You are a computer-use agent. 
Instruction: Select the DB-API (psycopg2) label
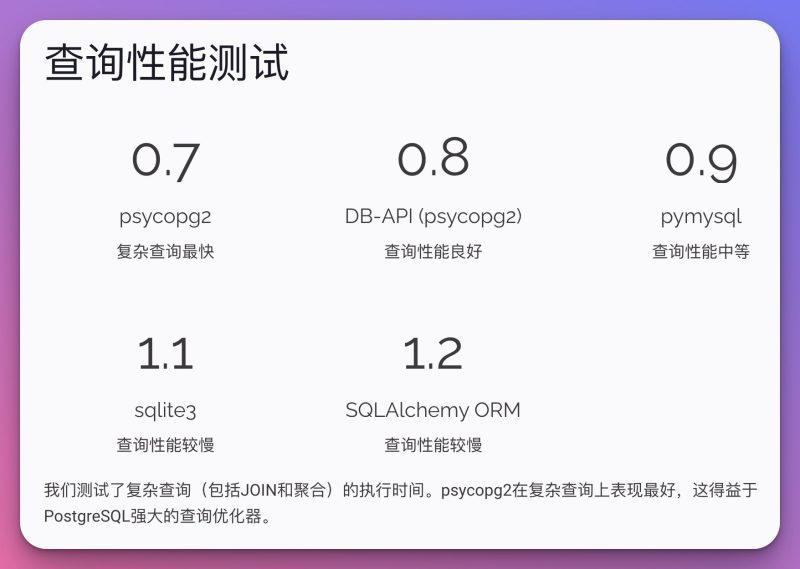433,216
